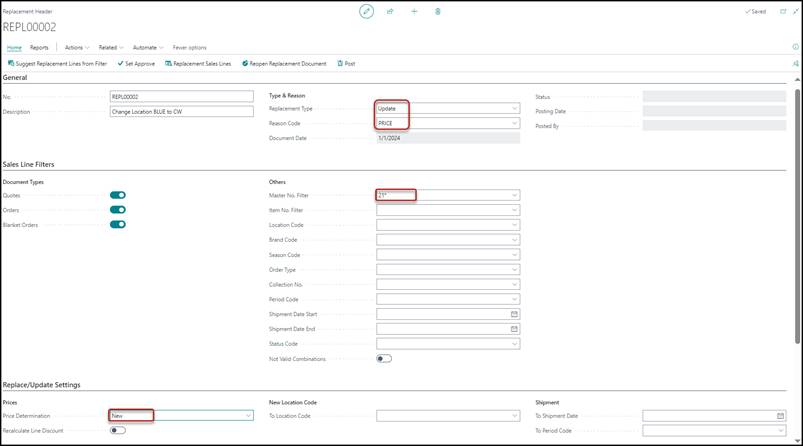Enable Not Valid Combinations toggle
Image resolution: width=803 pixels, height=446 pixels.
[x=384, y=358]
